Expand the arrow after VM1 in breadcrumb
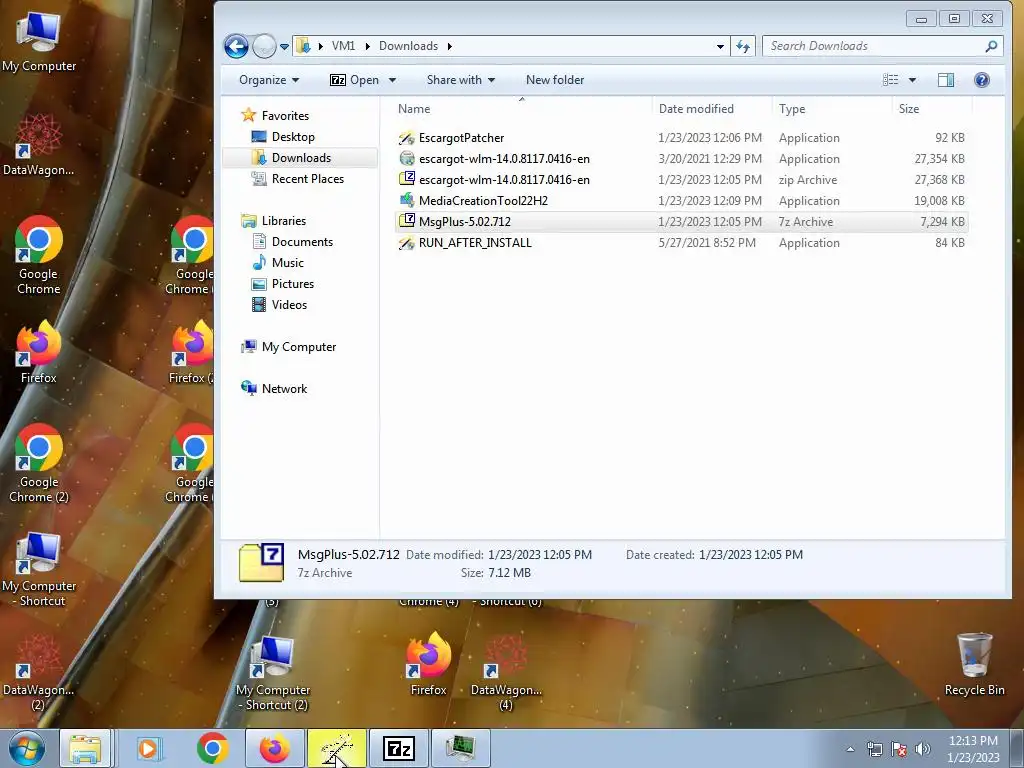Screen dimensions: 1024x768 click(x=367, y=46)
